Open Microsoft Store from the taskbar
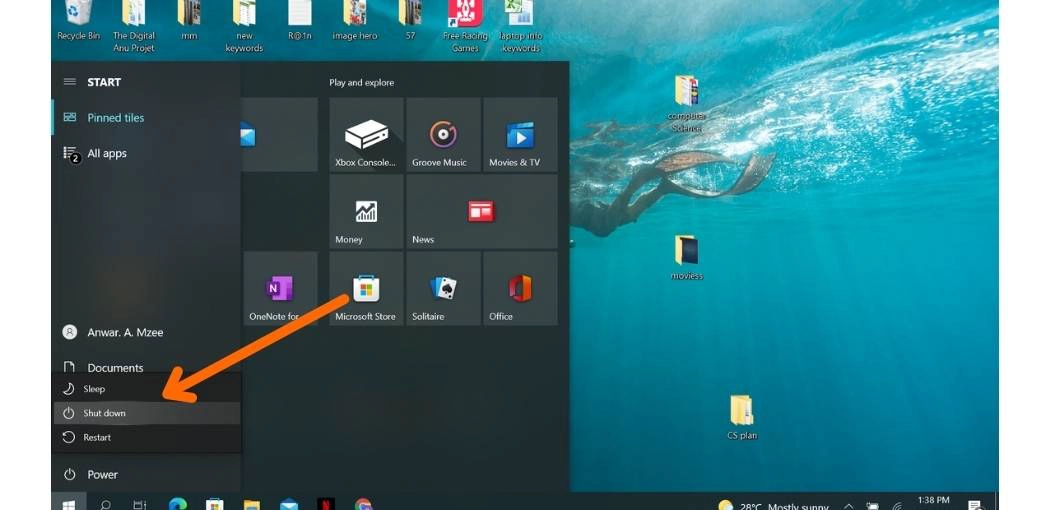This screenshot has height=510, width=1050. (214, 503)
